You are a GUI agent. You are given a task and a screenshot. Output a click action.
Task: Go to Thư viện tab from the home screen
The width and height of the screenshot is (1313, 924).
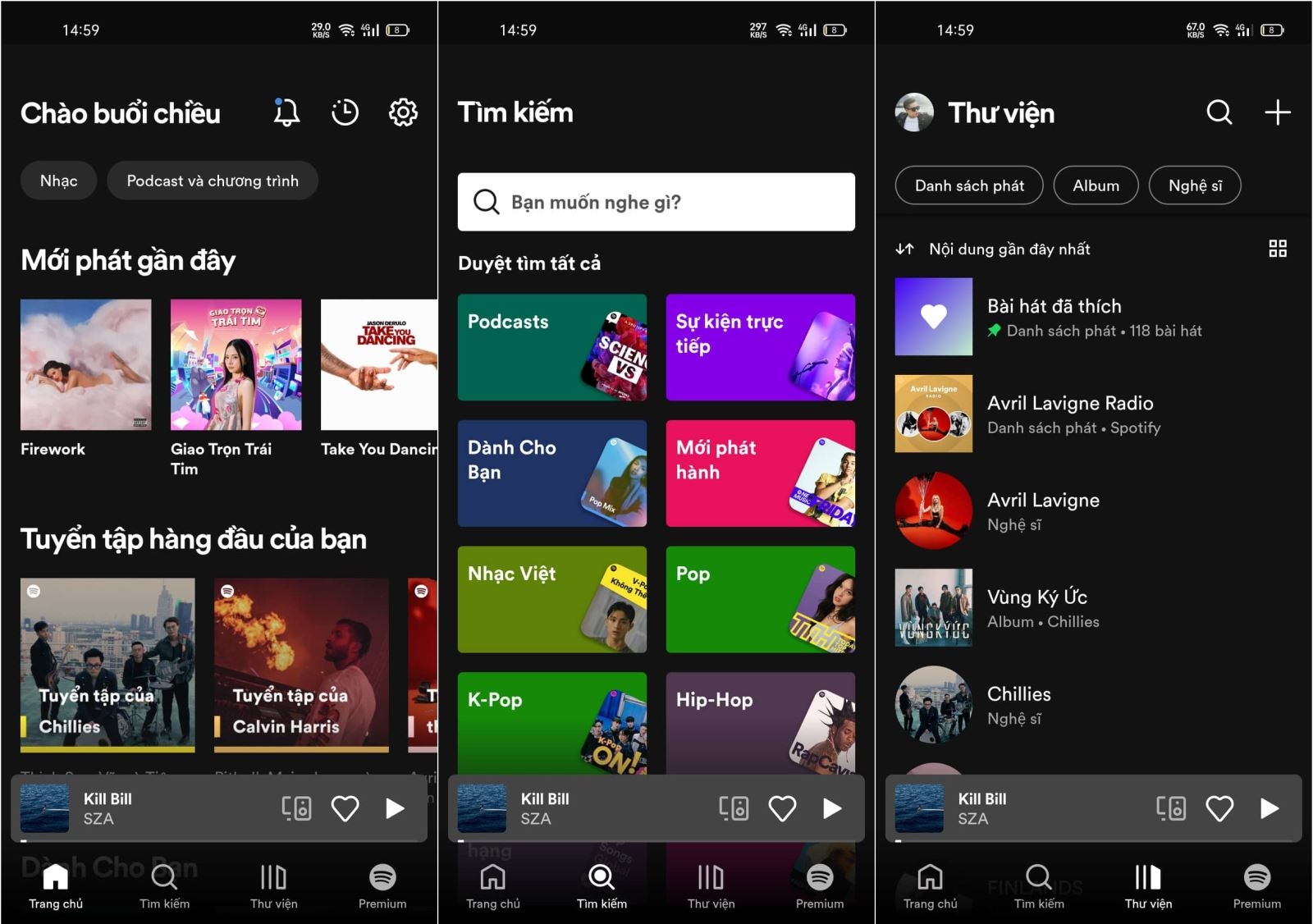(x=273, y=886)
